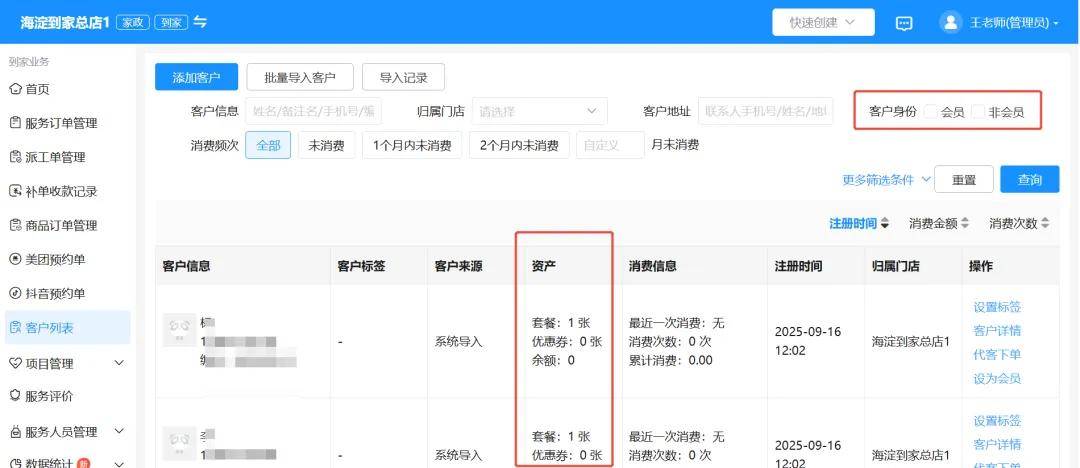Viewport: 1080px width, 468px height.
Task: Select the 未消费 frequency filter
Action: point(326,146)
